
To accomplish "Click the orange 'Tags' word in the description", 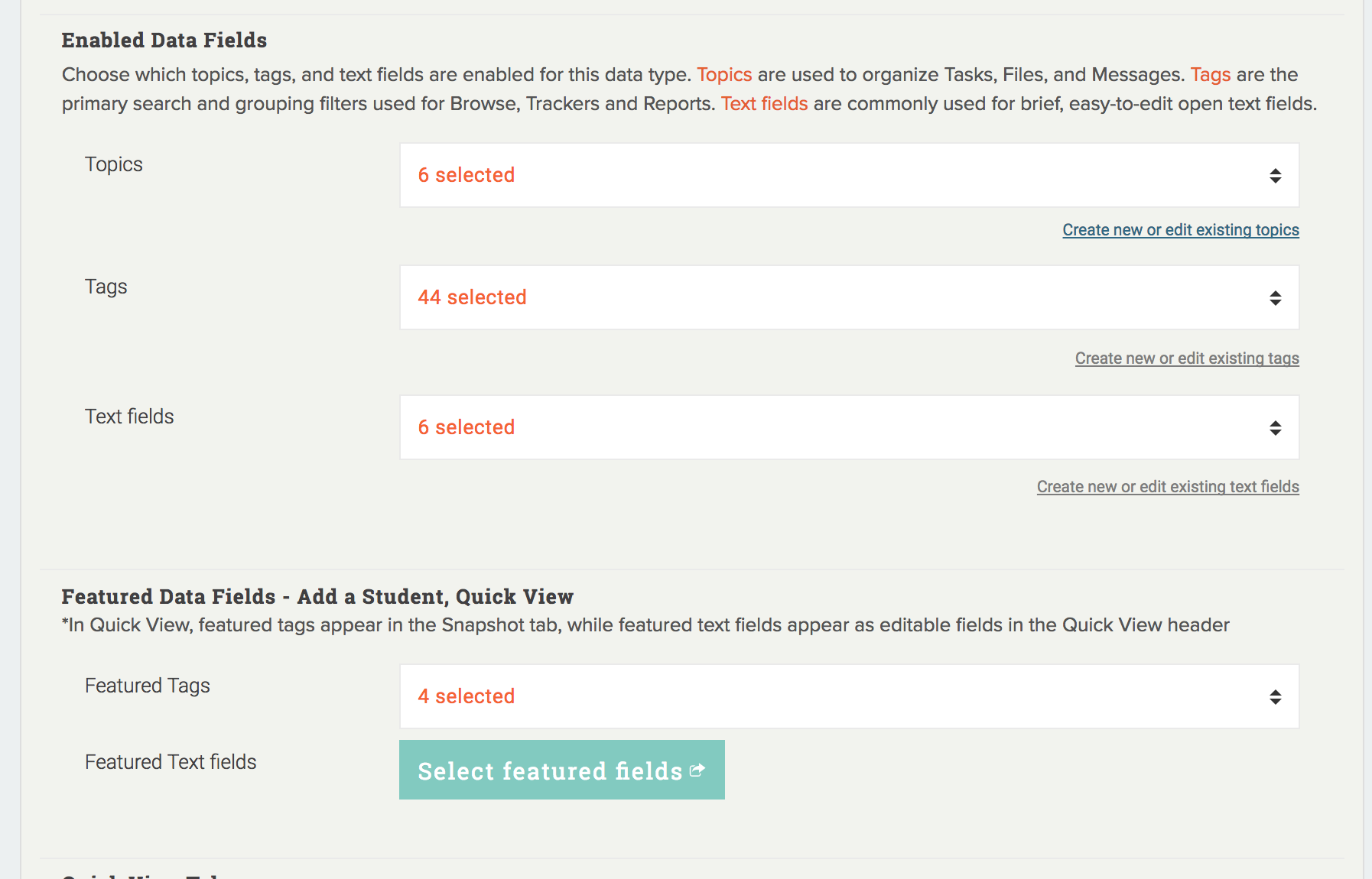I will point(1210,75).
